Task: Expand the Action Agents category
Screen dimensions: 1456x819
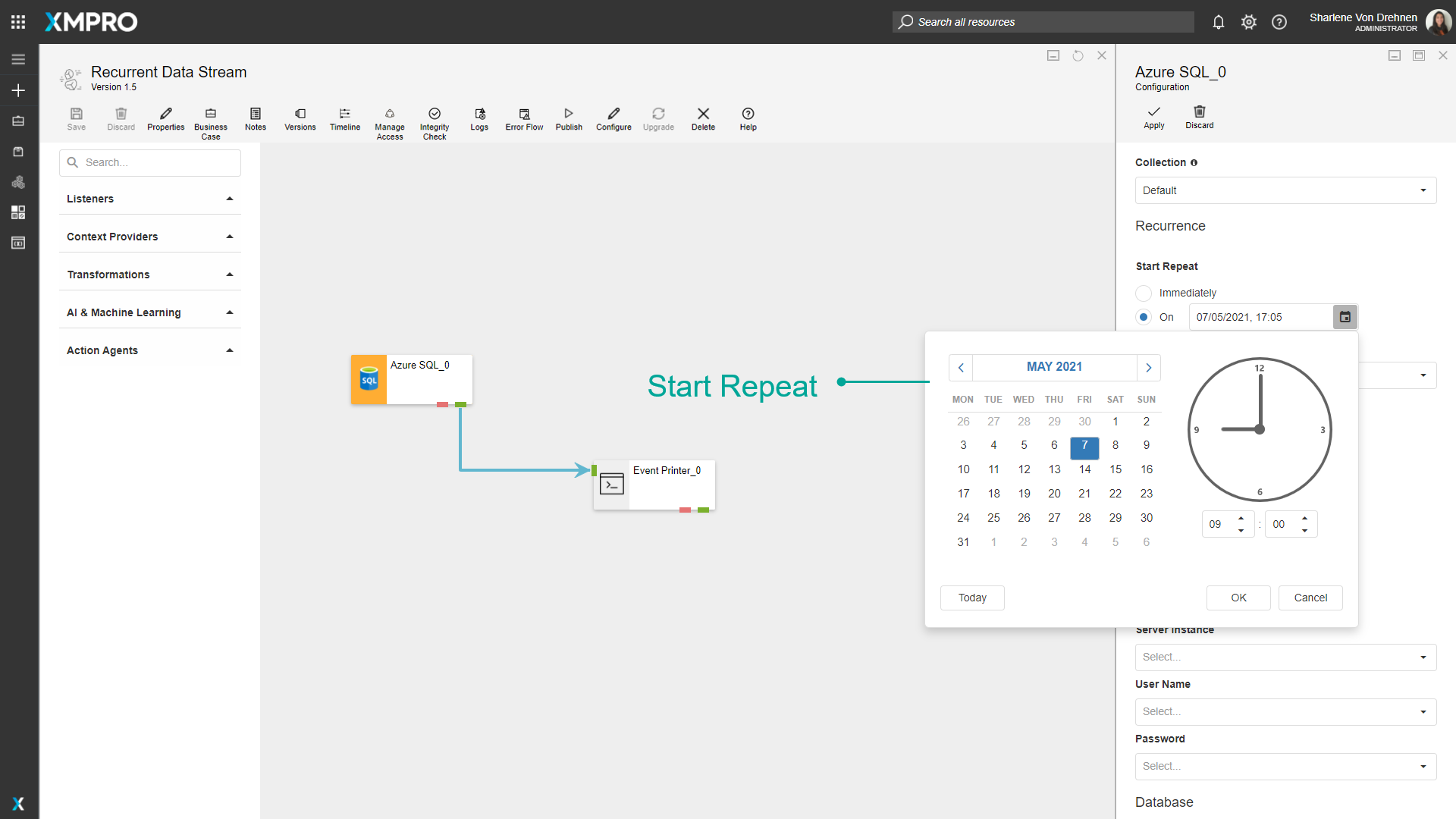Action: [150, 350]
